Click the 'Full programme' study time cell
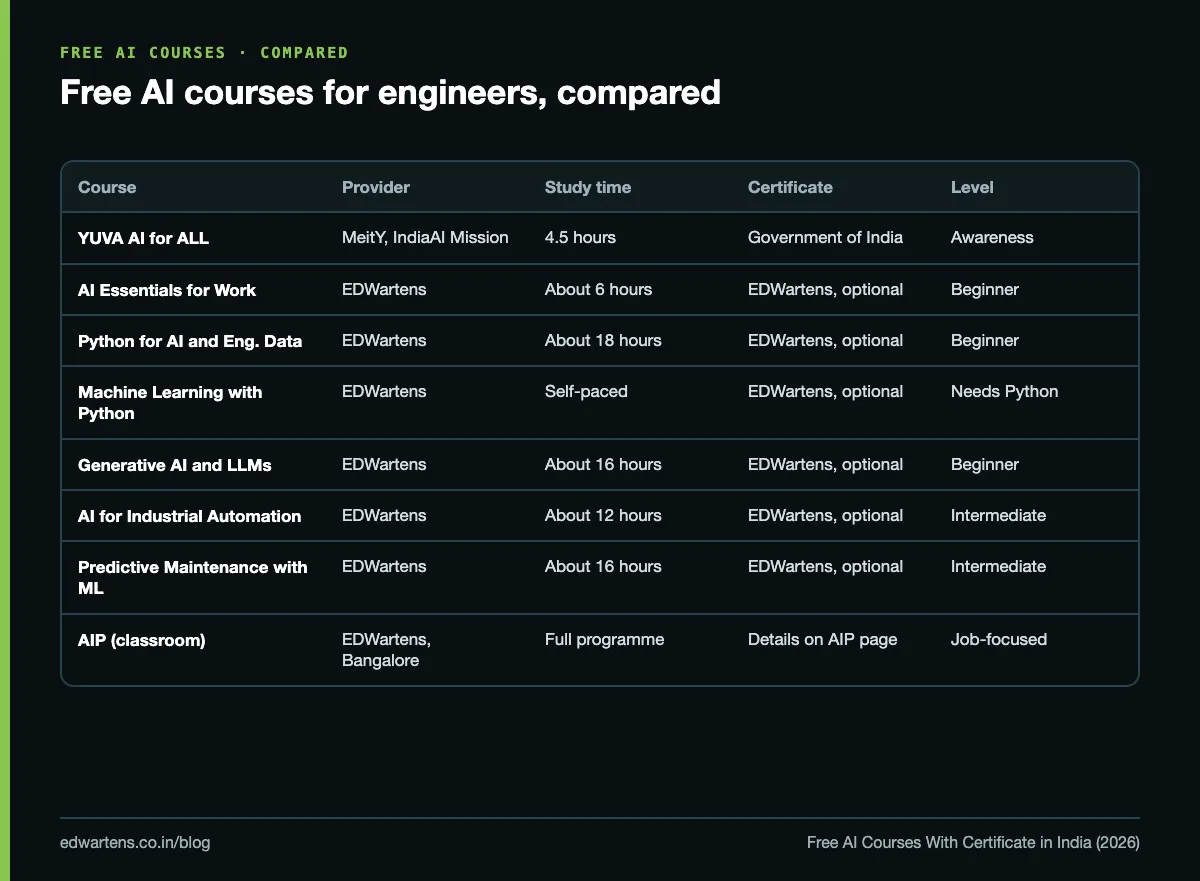This screenshot has height=881, width=1200. [x=604, y=639]
